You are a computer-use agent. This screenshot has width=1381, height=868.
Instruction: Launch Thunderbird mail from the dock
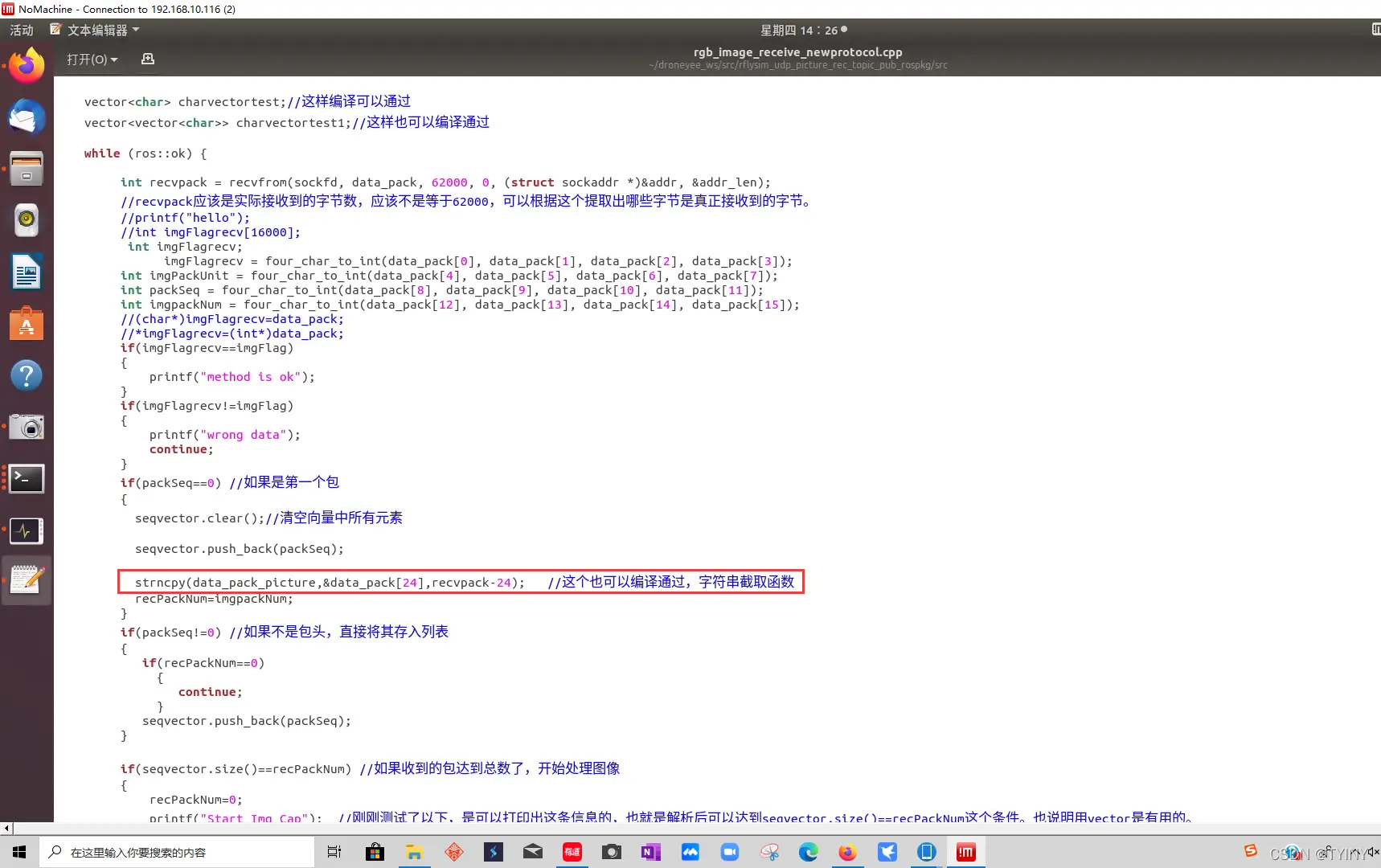27,117
